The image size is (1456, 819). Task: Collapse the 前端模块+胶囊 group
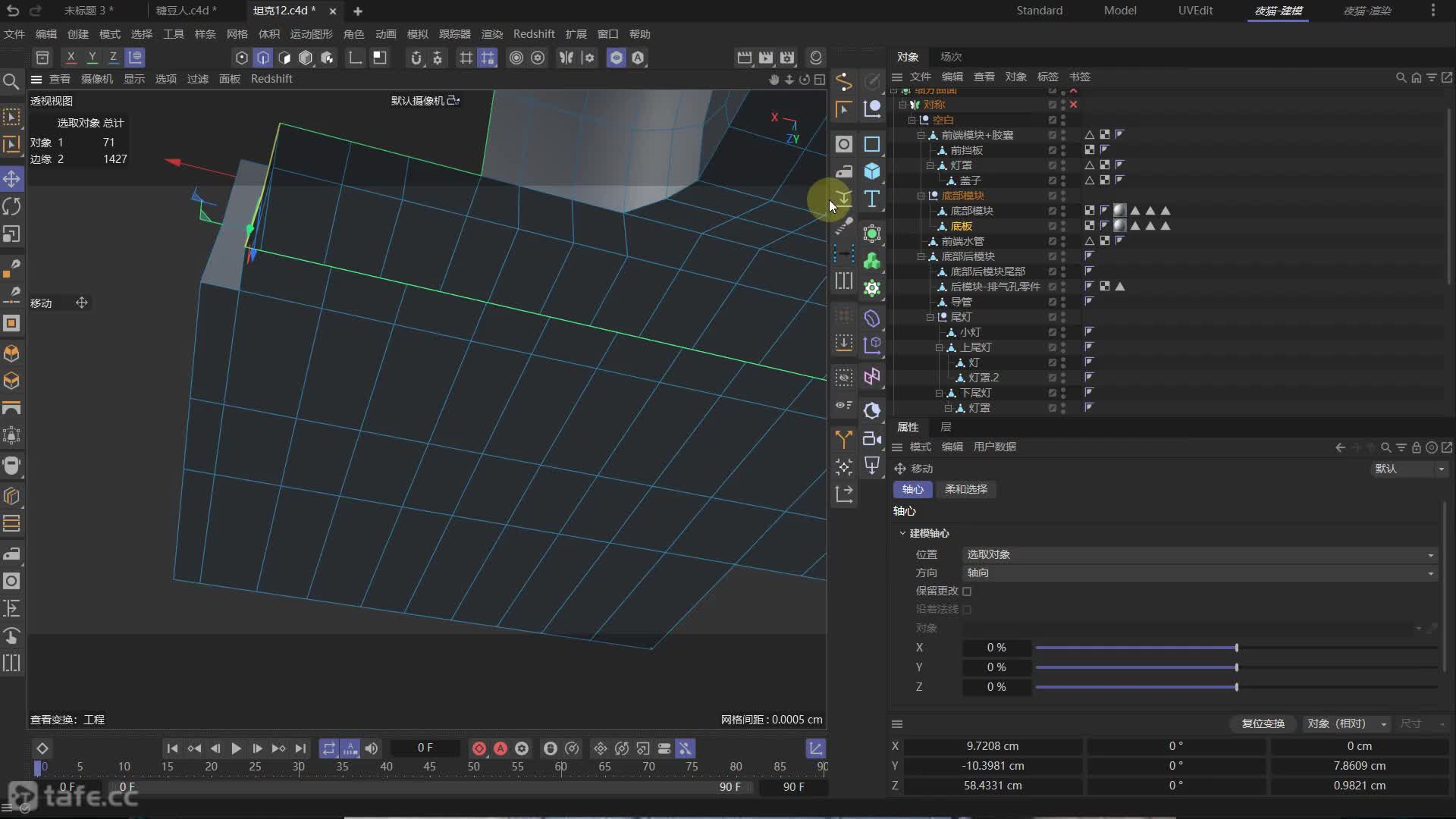921,135
